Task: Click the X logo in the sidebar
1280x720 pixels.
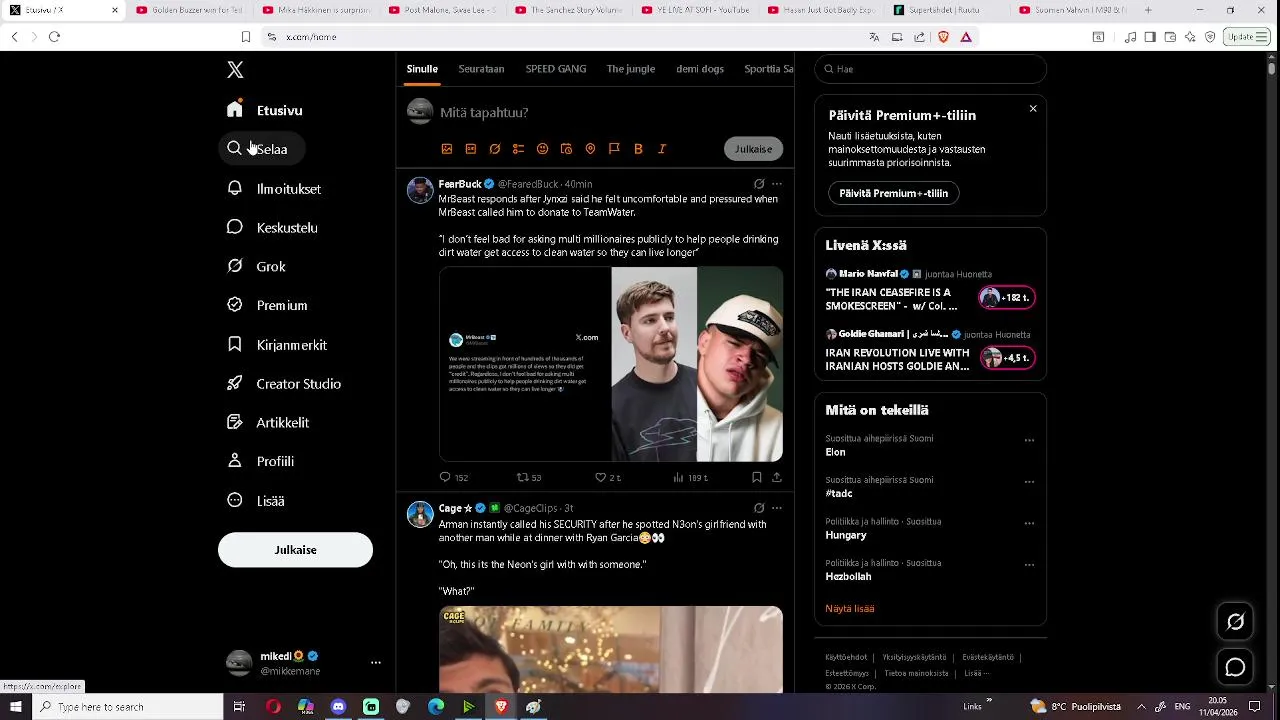Action: click(x=235, y=70)
